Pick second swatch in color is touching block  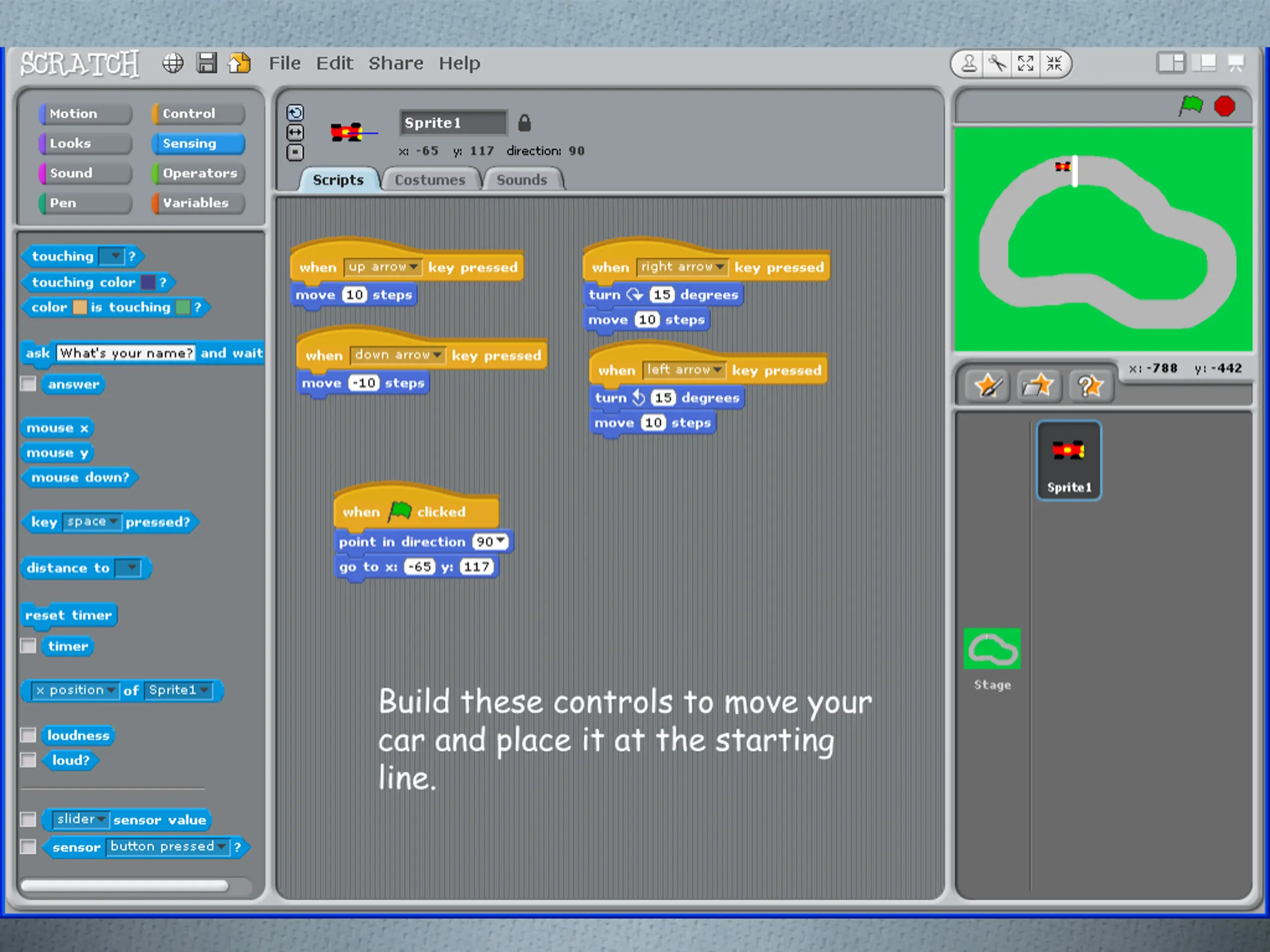point(183,307)
